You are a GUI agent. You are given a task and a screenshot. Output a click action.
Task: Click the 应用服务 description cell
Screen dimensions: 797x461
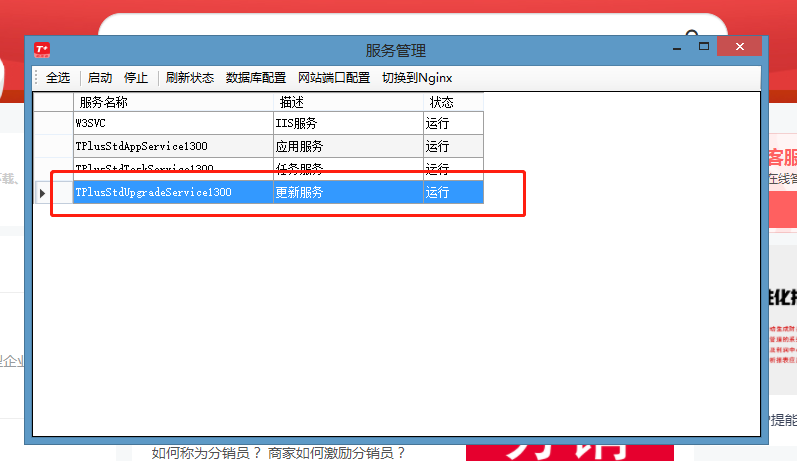pyautogui.click(x=348, y=146)
